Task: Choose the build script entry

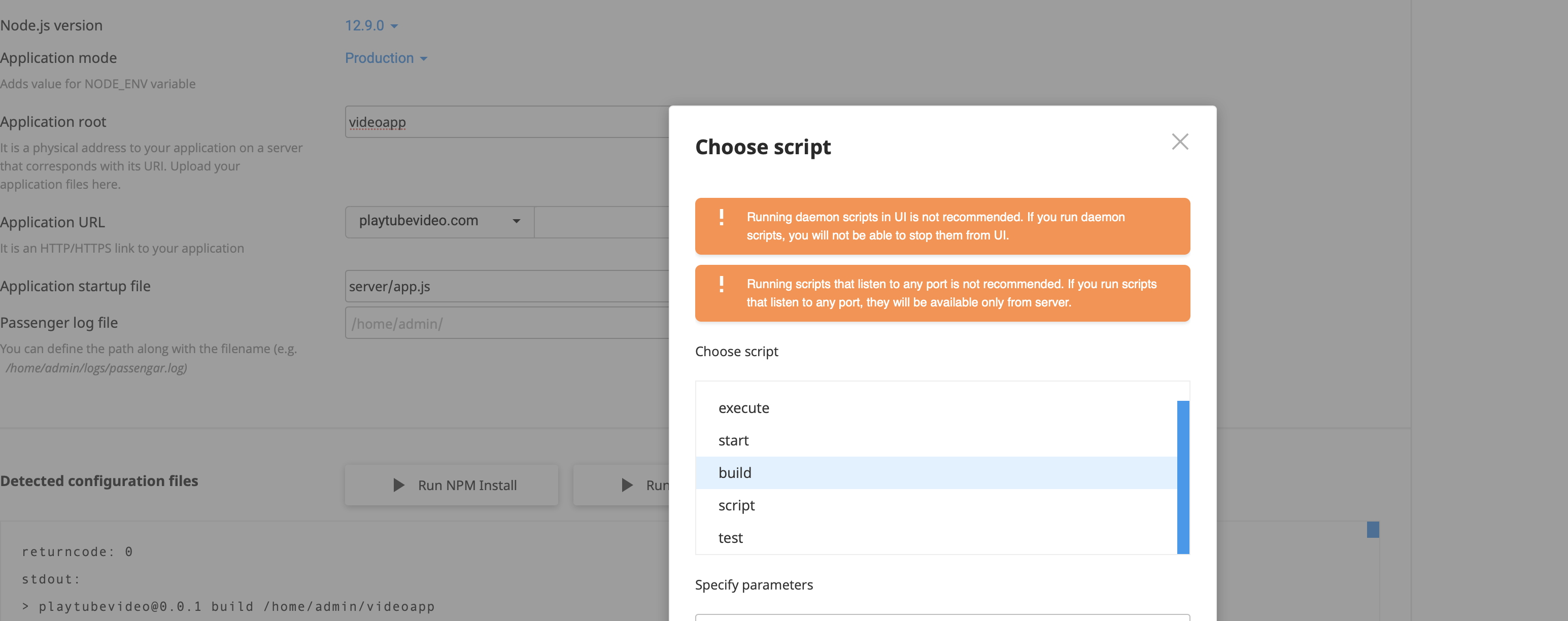Action: point(735,473)
